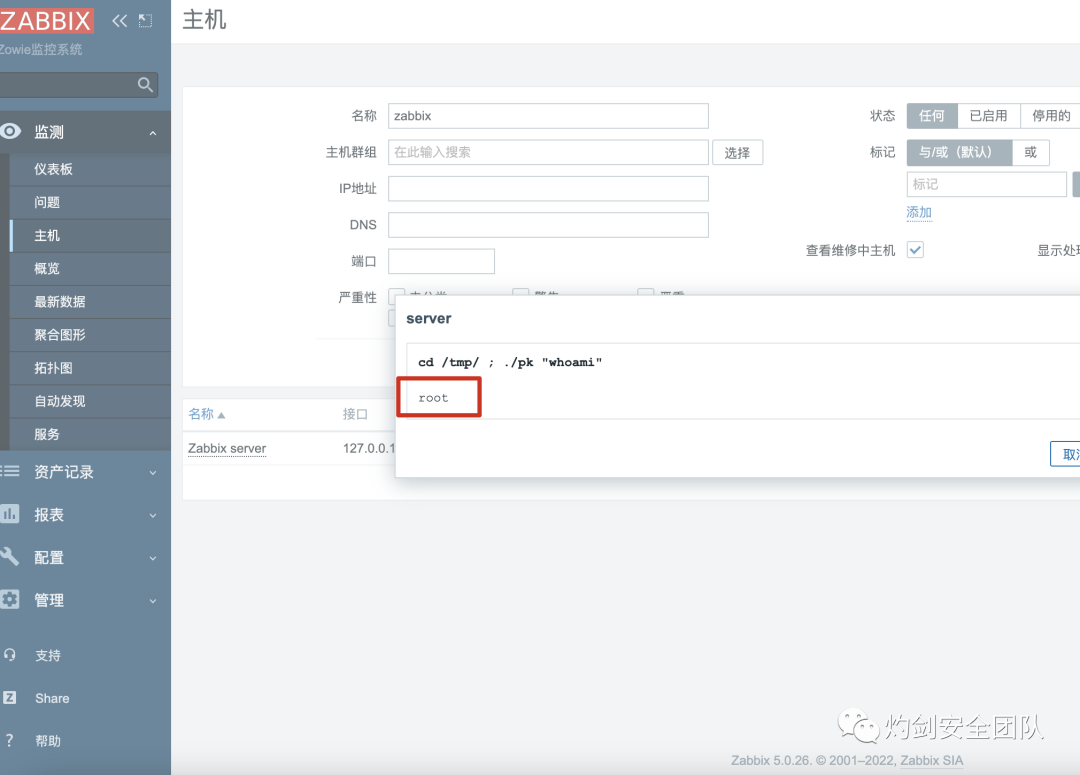The width and height of the screenshot is (1080, 775).
Task: Click the Z icon for Share
Action: coord(10,697)
